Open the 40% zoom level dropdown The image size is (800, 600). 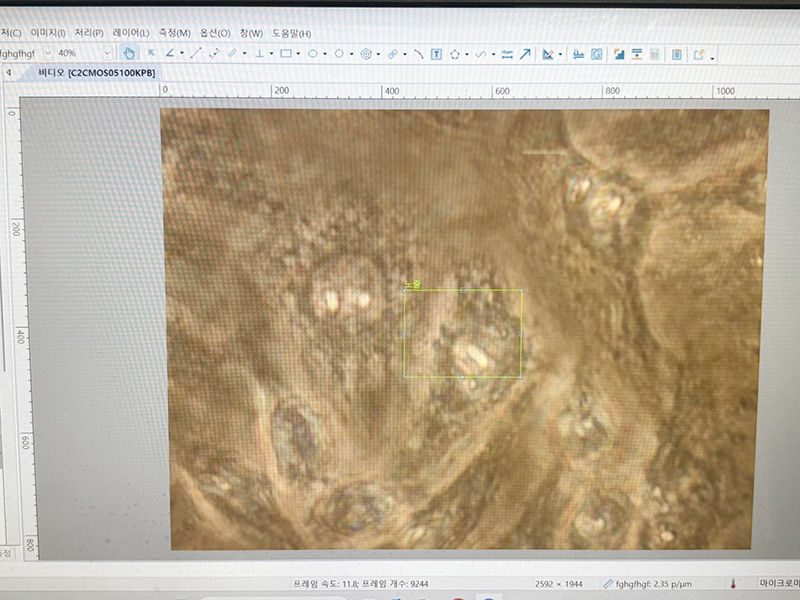point(107,53)
